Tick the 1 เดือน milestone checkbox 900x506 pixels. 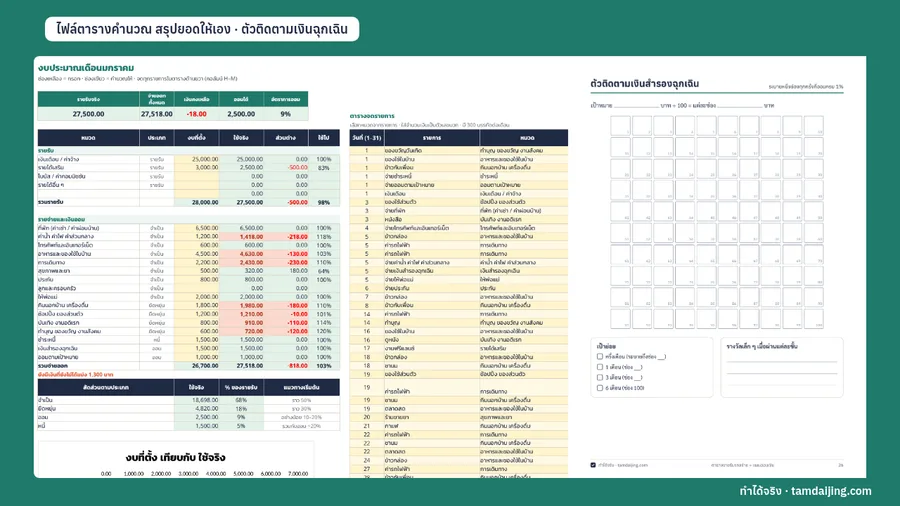click(x=600, y=367)
